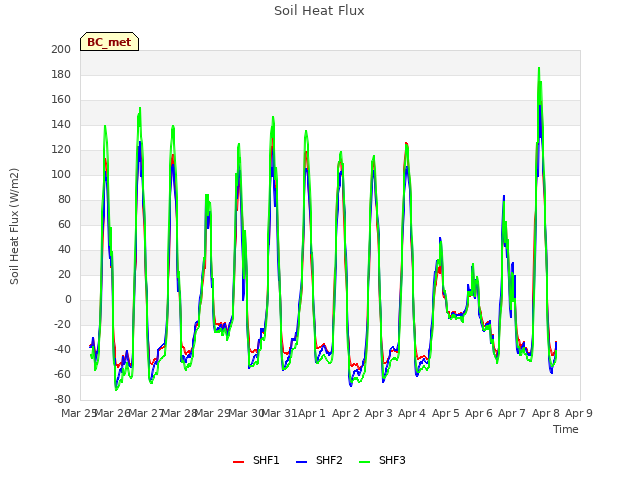Click the Apr 3 x-axis label
The height and width of the screenshot is (480, 640).
tap(379, 413)
